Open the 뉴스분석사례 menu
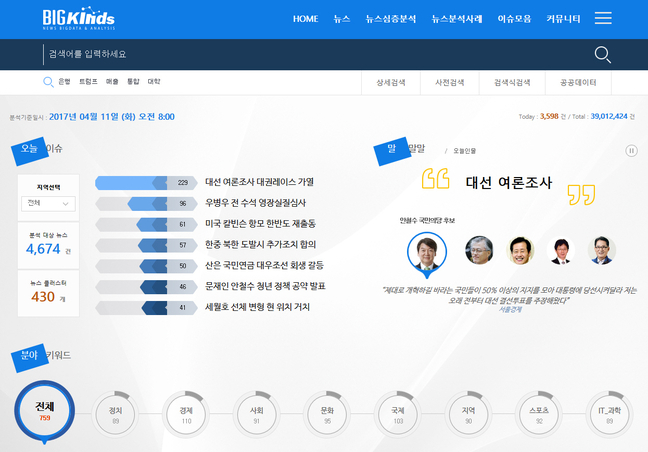The width and height of the screenshot is (648, 452). (457, 19)
